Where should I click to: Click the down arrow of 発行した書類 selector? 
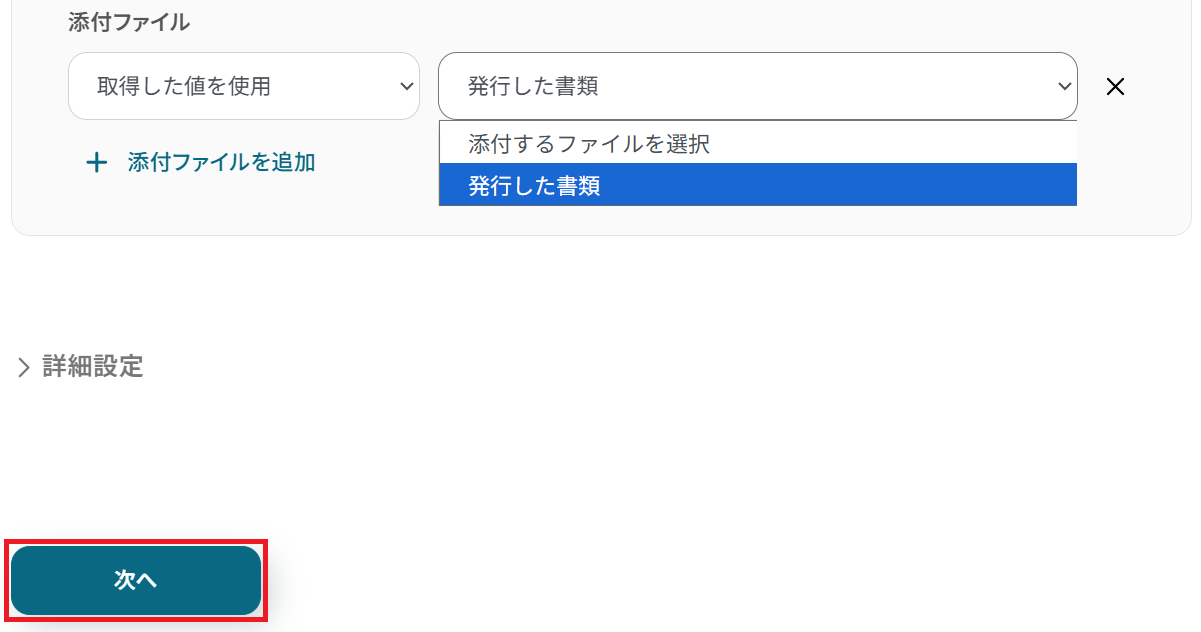click(x=1064, y=87)
